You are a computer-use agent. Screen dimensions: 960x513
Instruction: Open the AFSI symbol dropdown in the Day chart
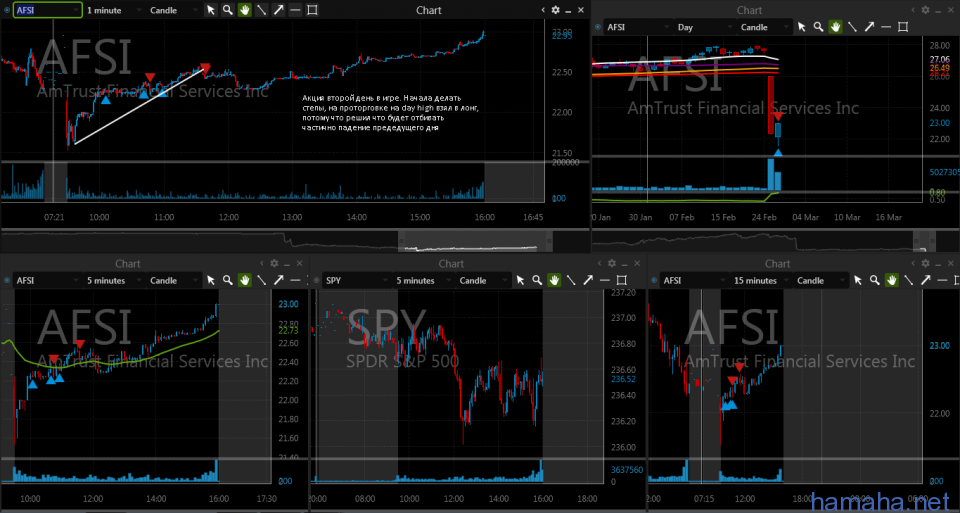(637, 27)
